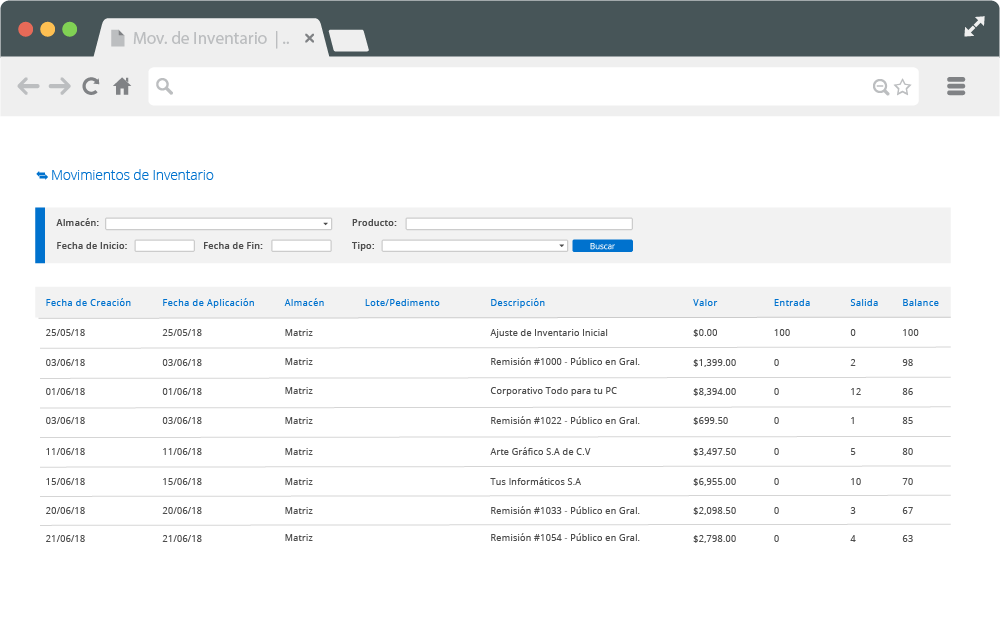1000x623 pixels.
Task: Click the yellow minimize window button
Action: [48, 29]
